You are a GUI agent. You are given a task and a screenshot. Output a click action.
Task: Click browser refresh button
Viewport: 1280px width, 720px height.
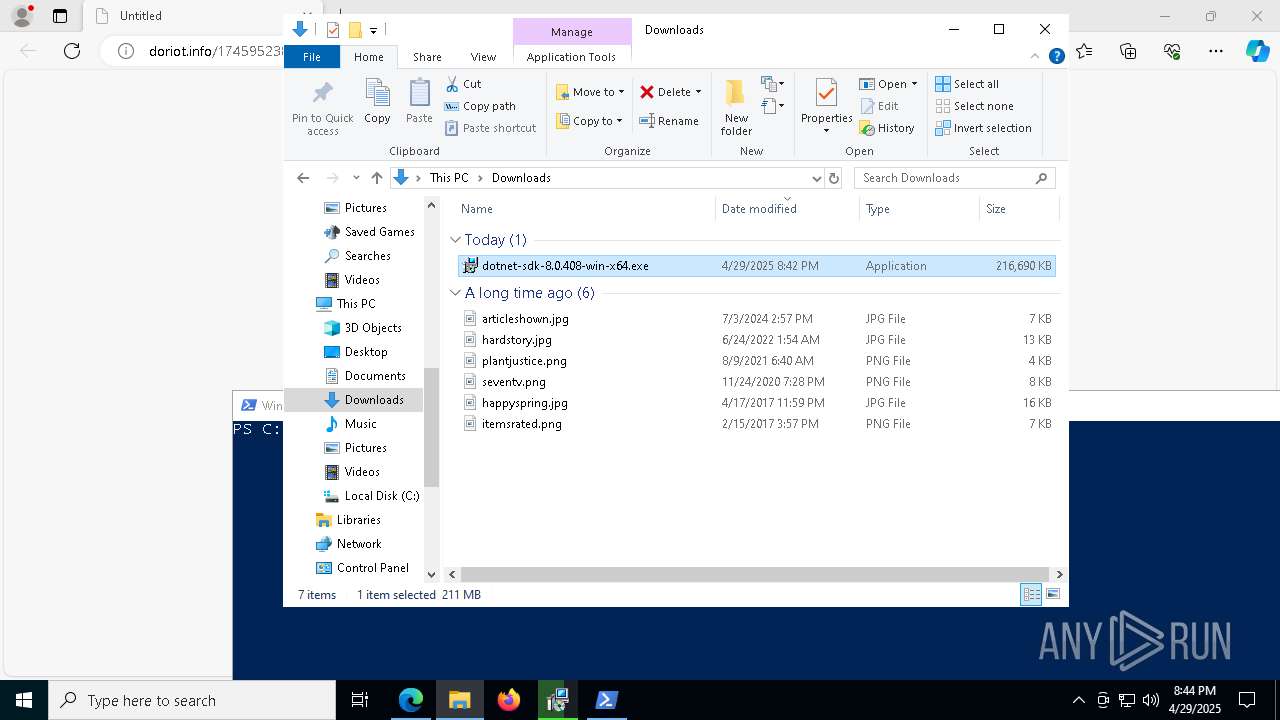72,51
